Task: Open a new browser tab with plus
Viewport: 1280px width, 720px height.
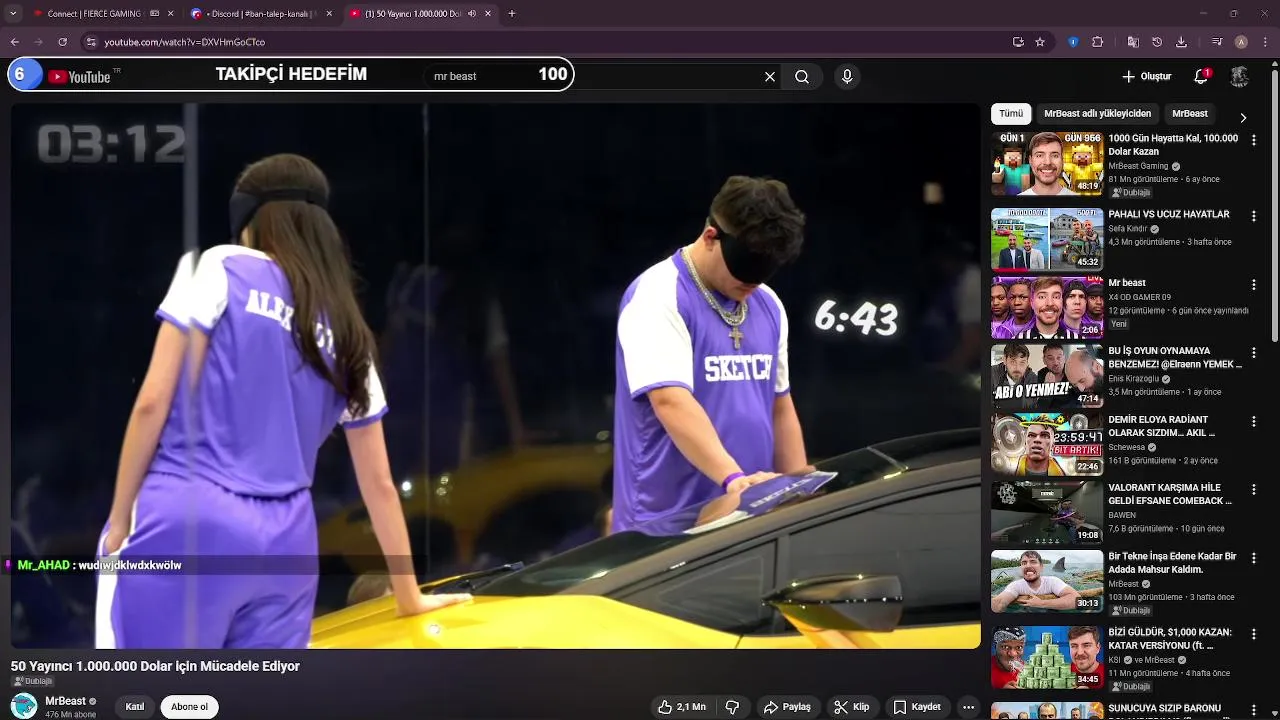Action: 512,13
